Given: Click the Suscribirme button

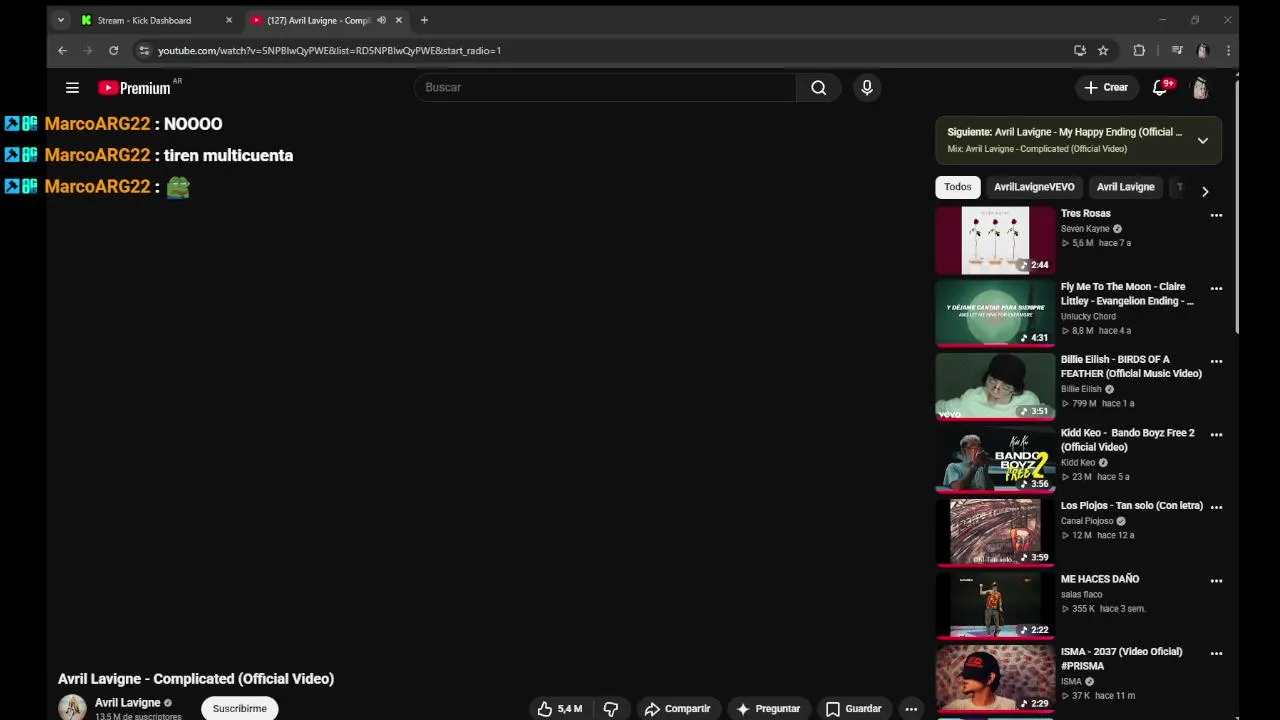Looking at the screenshot, I should click(x=240, y=708).
